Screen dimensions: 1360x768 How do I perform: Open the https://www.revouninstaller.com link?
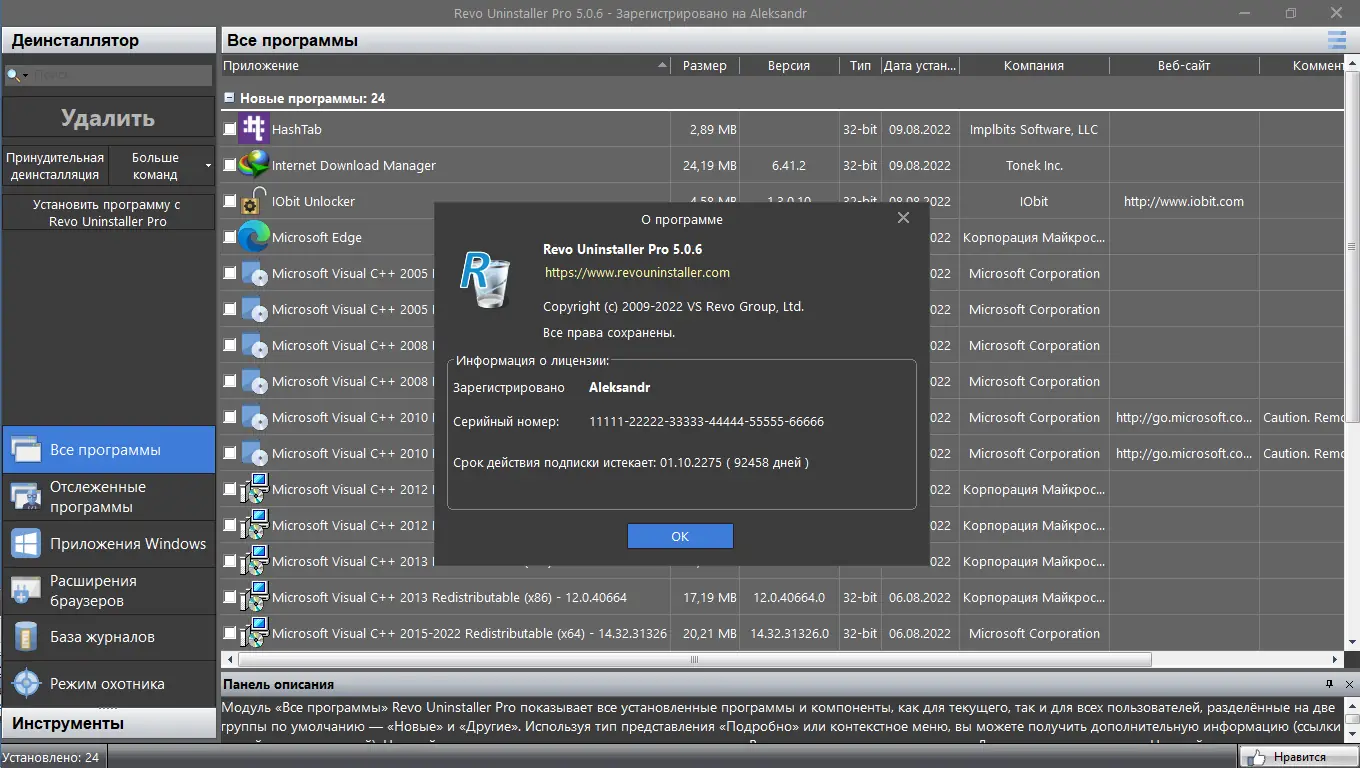(637, 272)
